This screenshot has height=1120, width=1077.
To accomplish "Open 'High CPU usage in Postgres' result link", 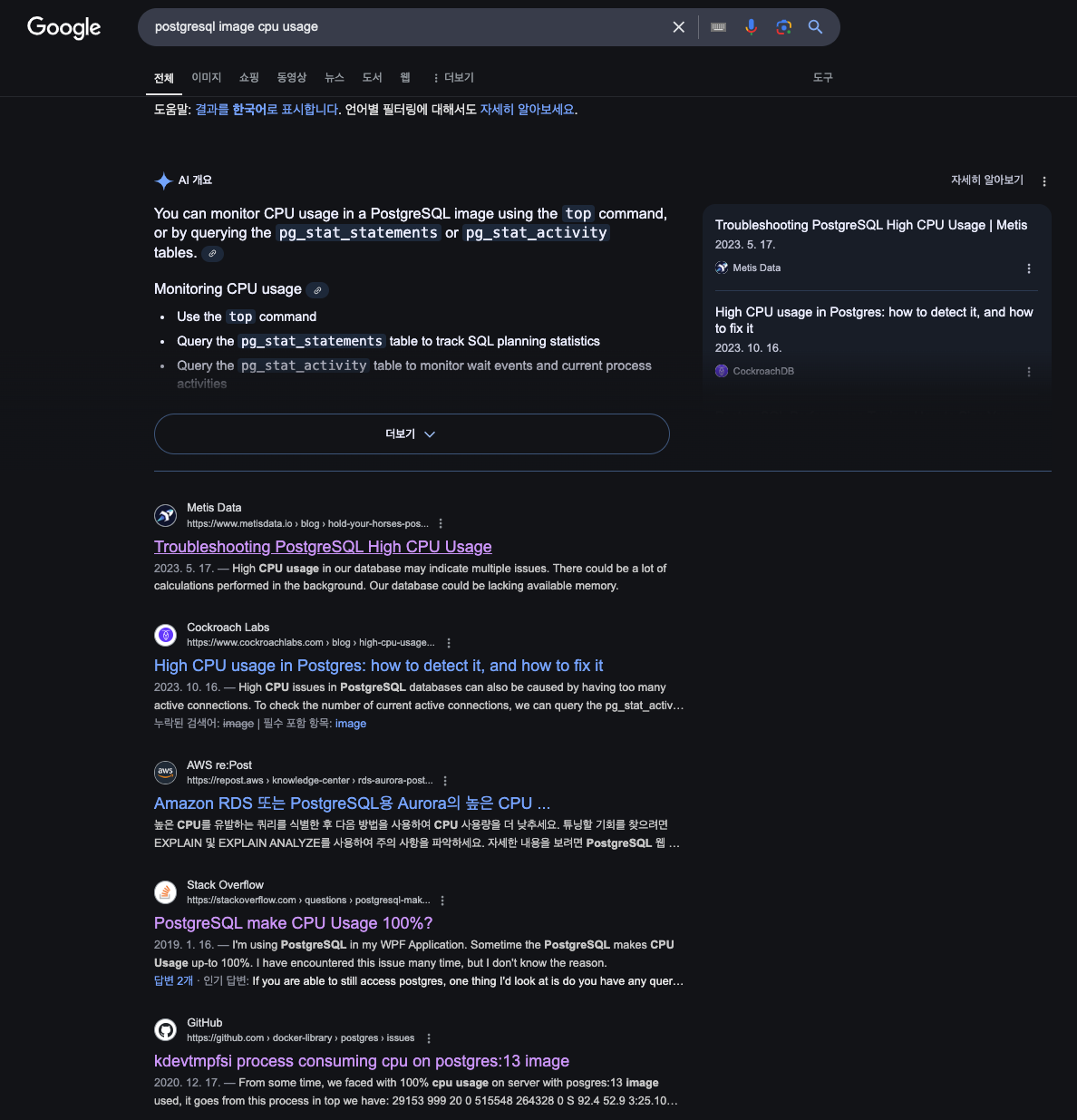I will (x=378, y=666).
